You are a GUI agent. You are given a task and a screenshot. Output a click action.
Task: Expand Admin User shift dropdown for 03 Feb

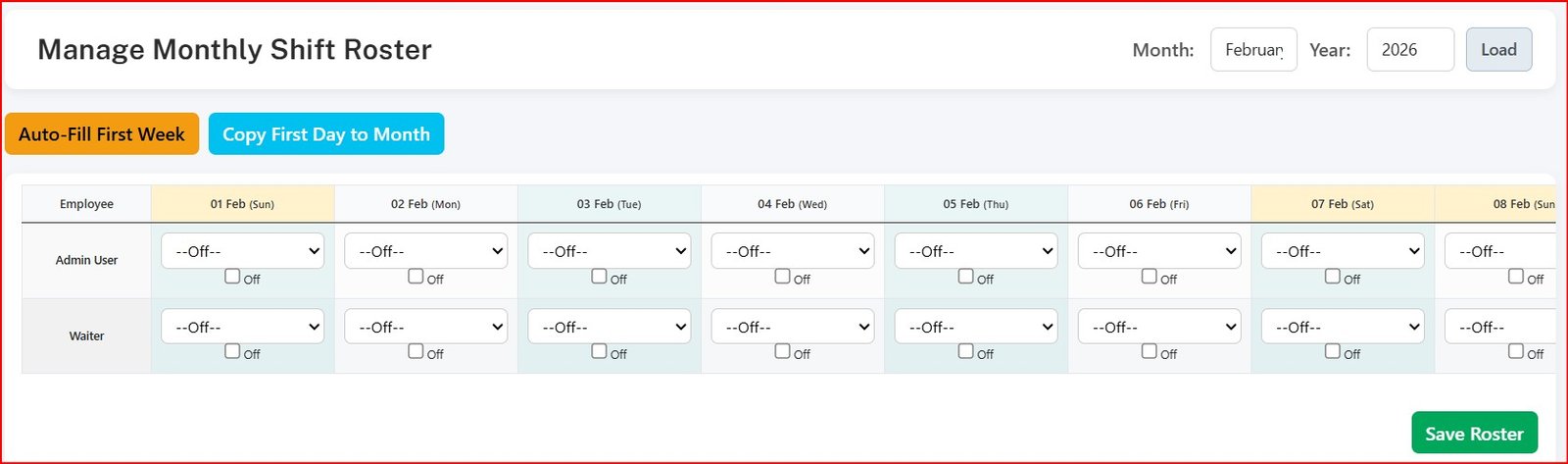(609, 251)
